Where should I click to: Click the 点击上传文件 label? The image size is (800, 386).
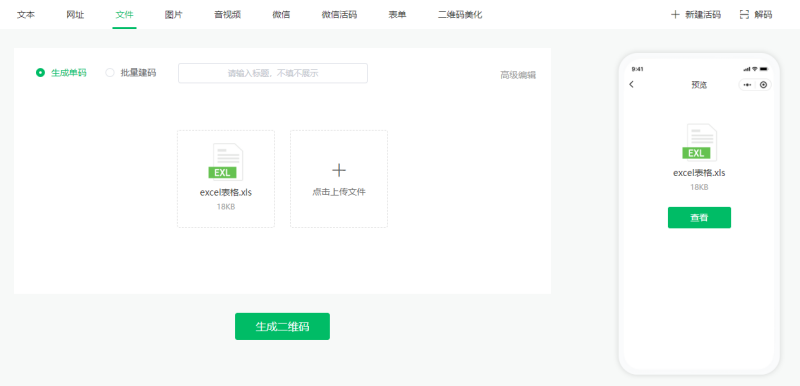339,192
